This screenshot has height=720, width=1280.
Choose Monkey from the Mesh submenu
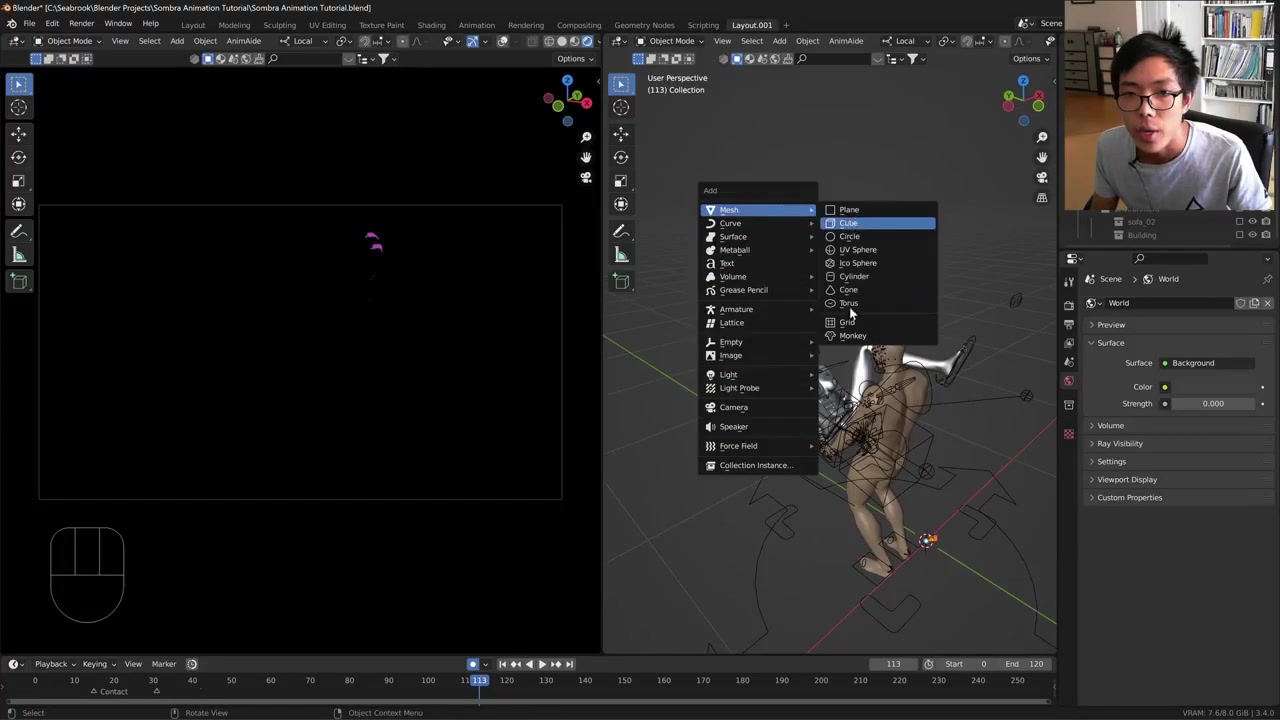coord(853,336)
